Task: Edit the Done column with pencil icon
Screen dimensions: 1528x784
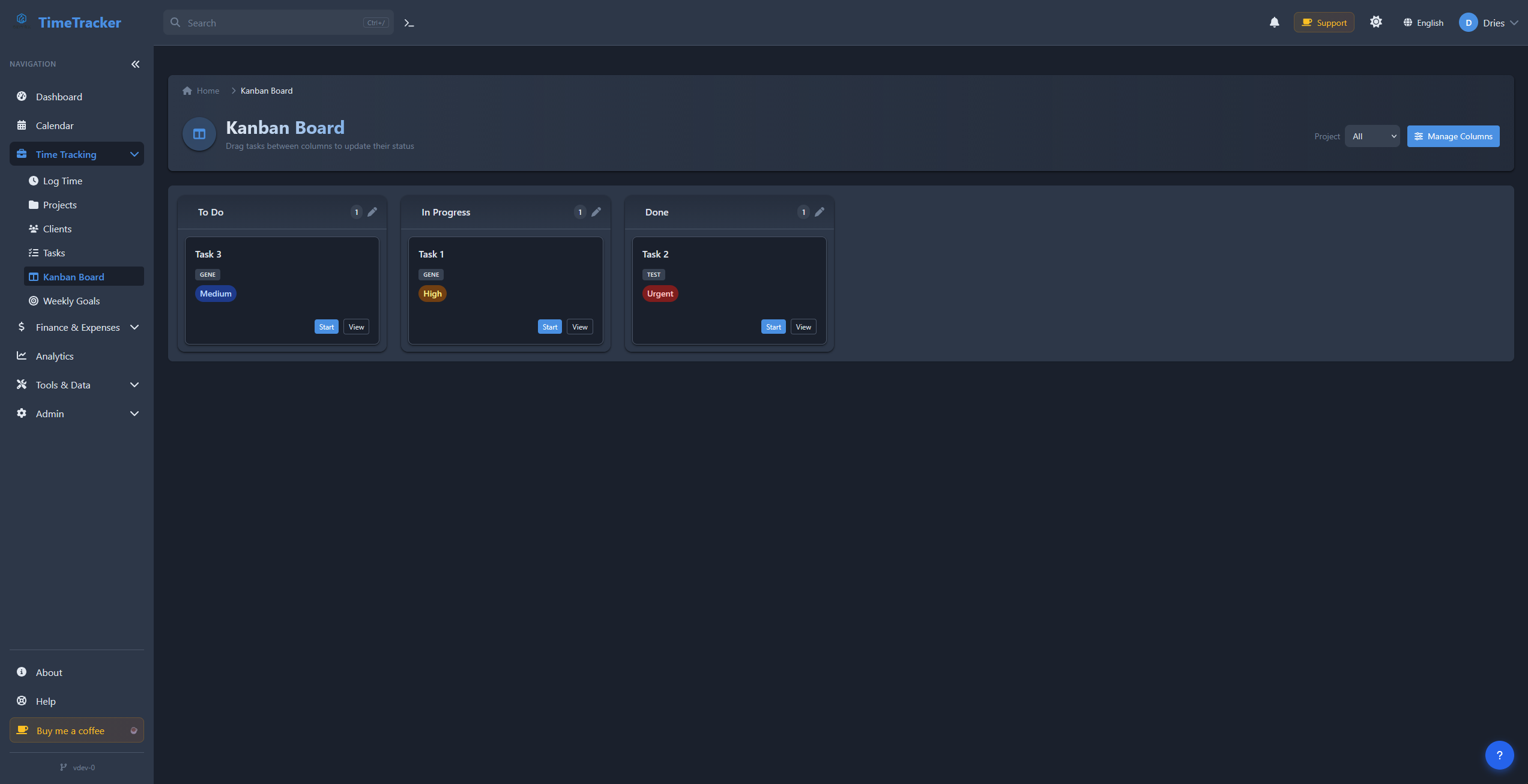Action: pyautogui.click(x=820, y=211)
